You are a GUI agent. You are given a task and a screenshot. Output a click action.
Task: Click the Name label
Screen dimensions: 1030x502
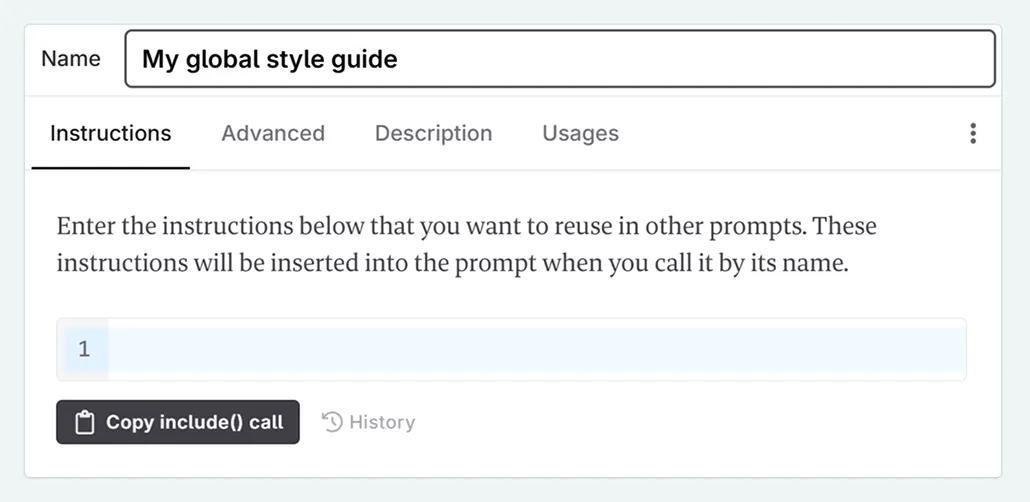point(70,59)
